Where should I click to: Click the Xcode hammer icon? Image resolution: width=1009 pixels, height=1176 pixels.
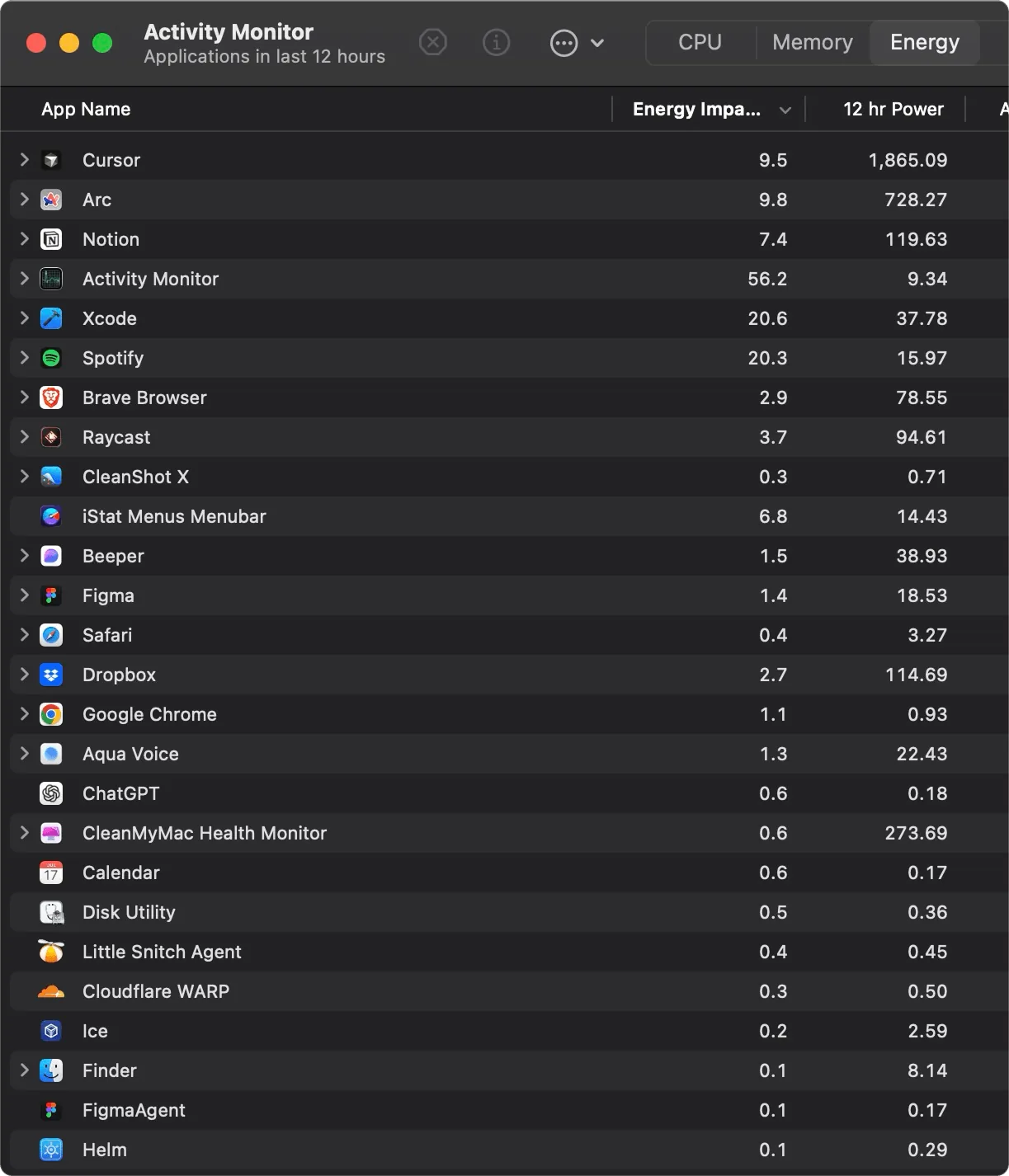51,318
